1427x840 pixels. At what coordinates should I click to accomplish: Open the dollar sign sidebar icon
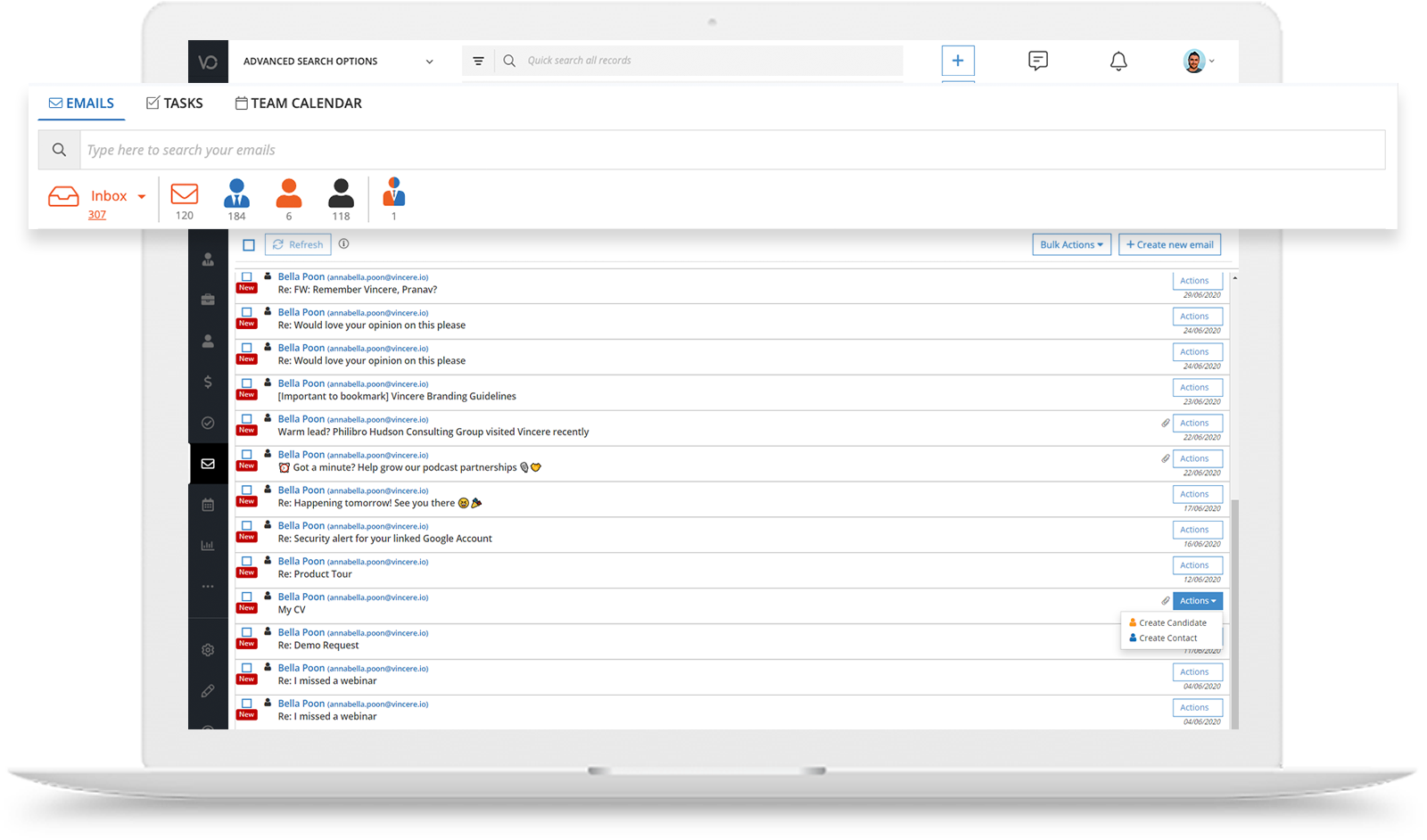(x=208, y=382)
